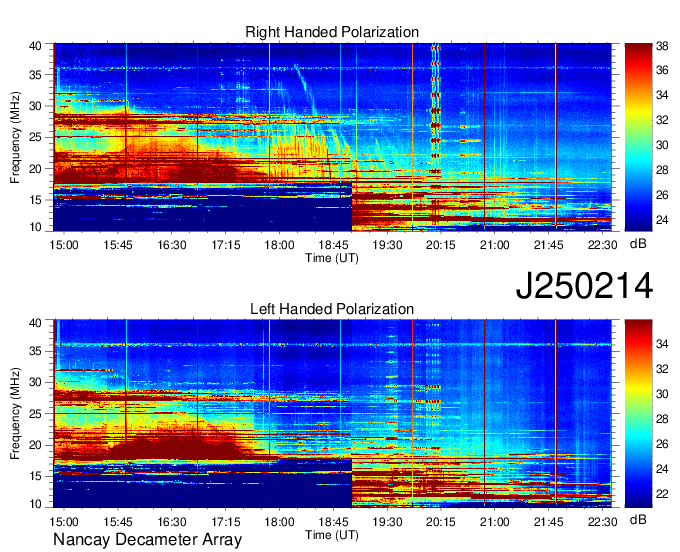
Task: Click "10" MHz tick on Right Handed plot
Action: pyautogui.click(x=35, y=227)
